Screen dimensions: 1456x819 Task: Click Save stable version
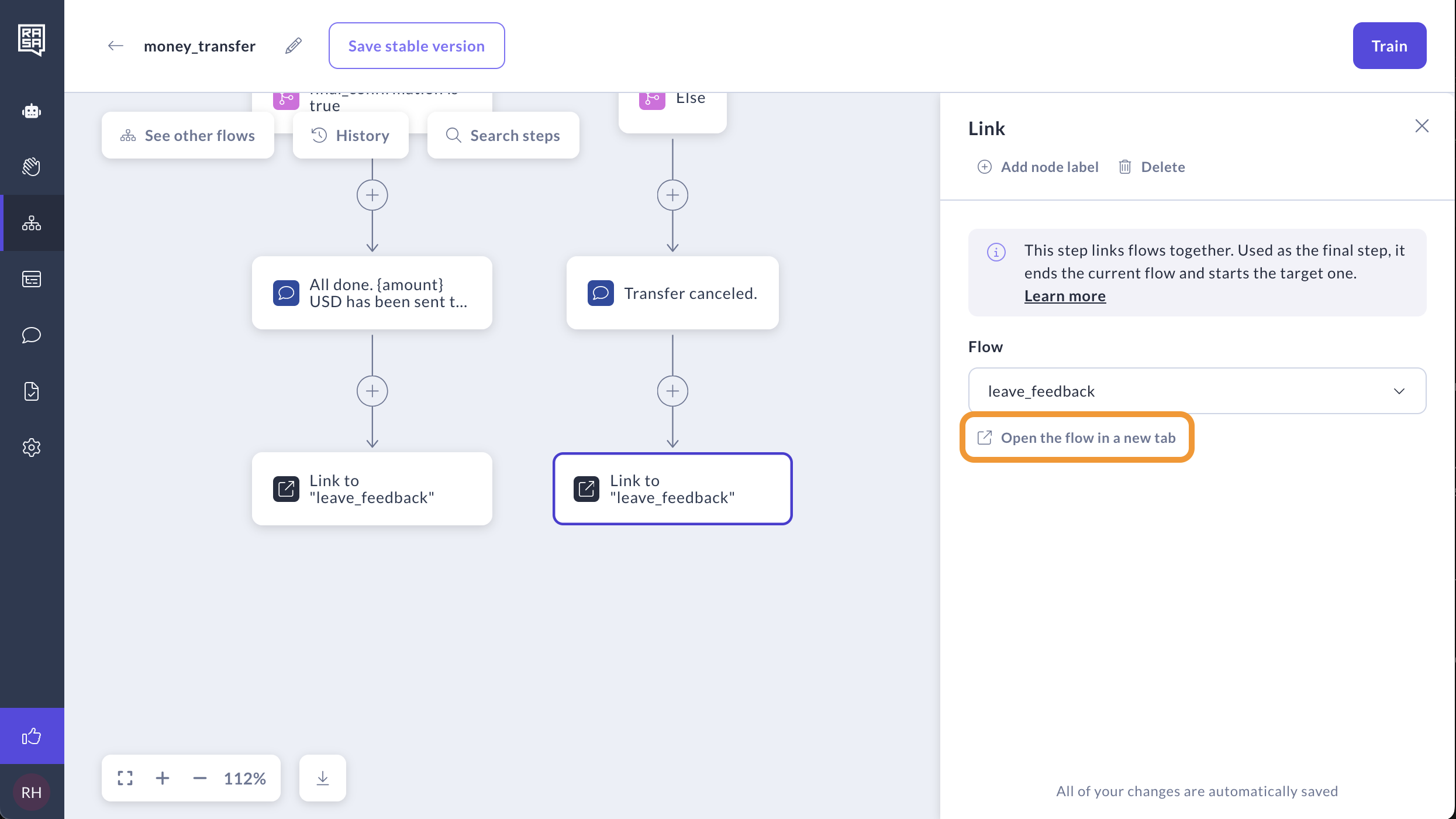pyautogui.click(x=416, y=46)
